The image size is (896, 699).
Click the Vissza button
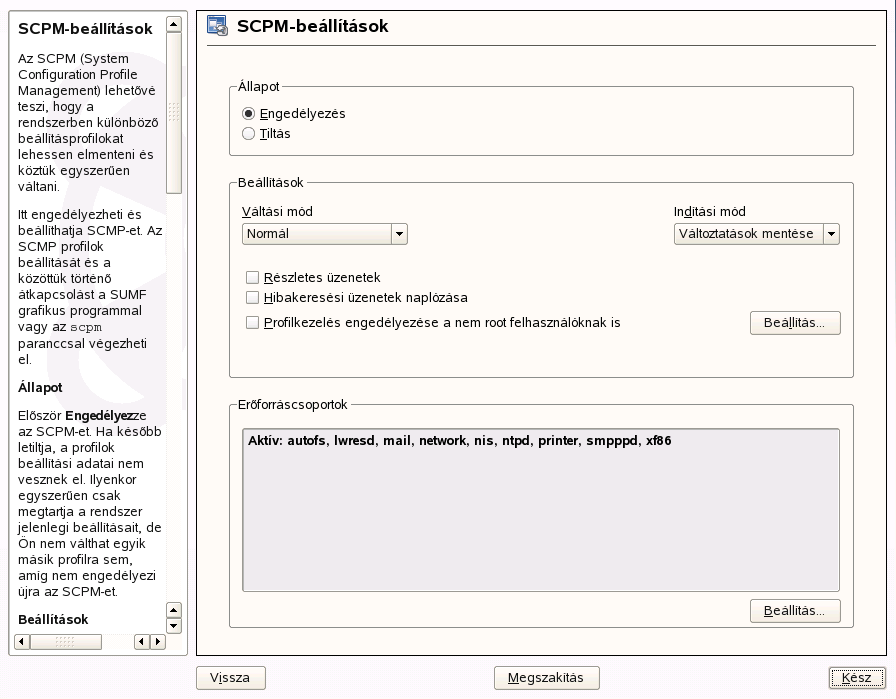coord(230,678)
